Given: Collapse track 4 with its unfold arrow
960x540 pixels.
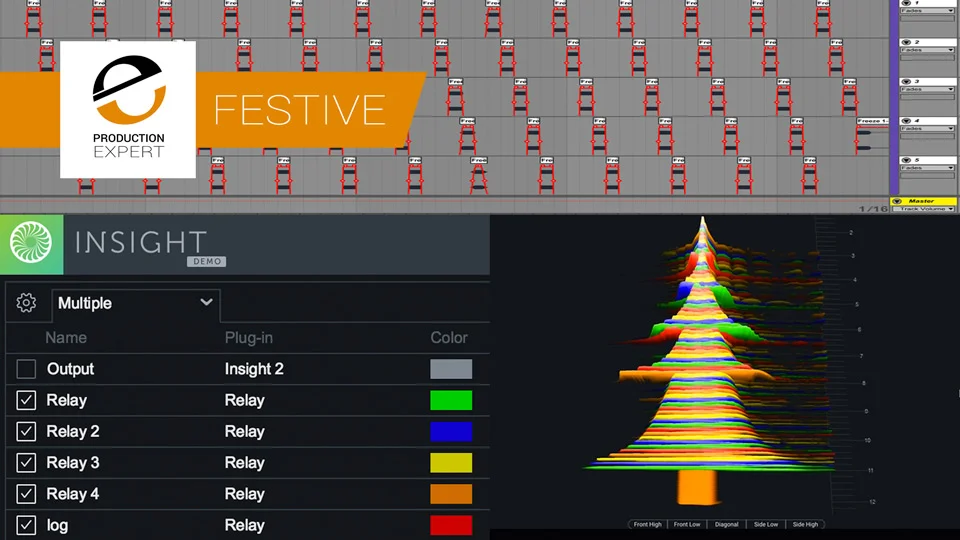Looking at the screenshot, I should click(x=906, y=121).
